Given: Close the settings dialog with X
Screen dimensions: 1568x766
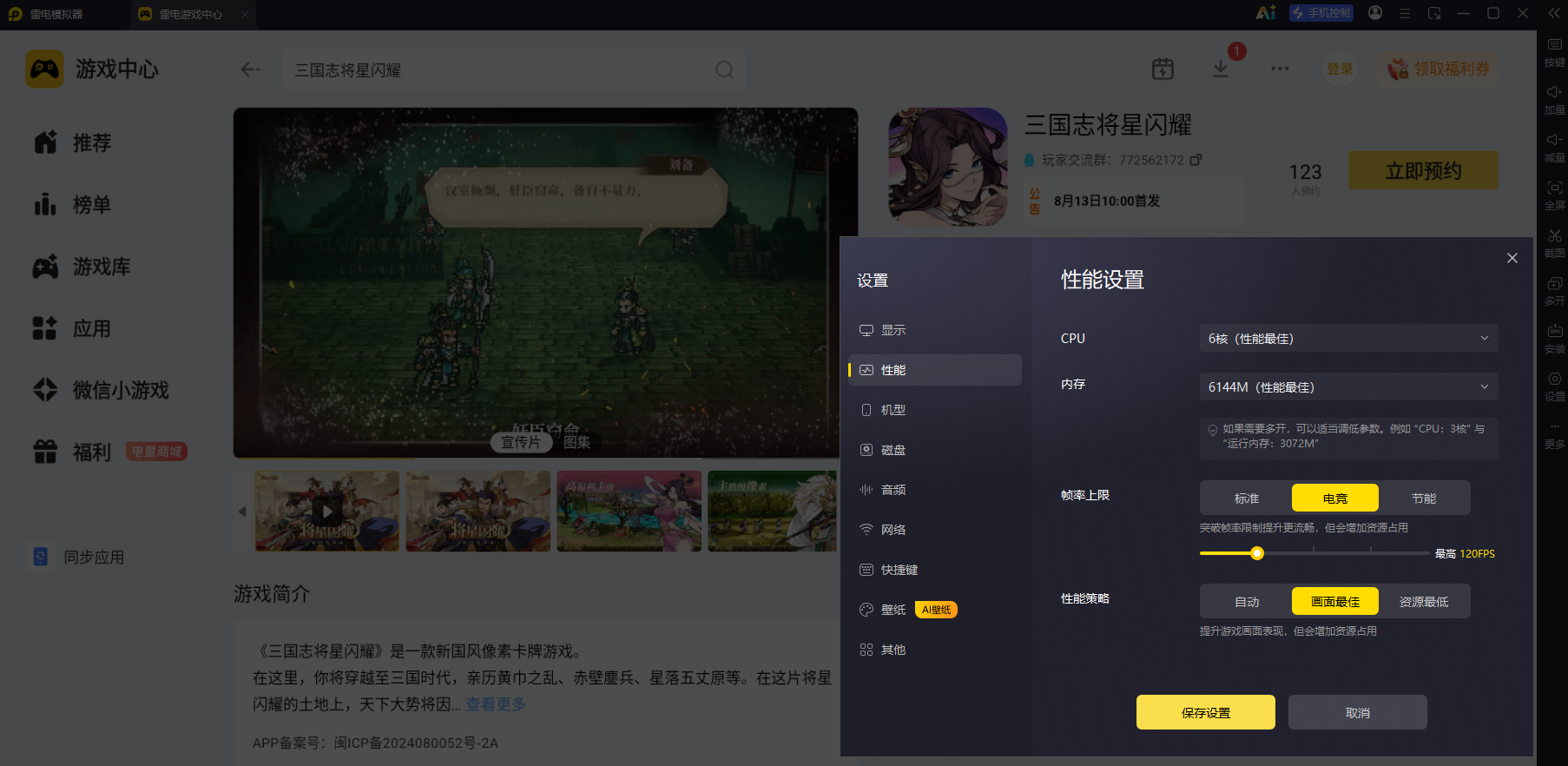Looking at the screenshot, I should 1512,258.
